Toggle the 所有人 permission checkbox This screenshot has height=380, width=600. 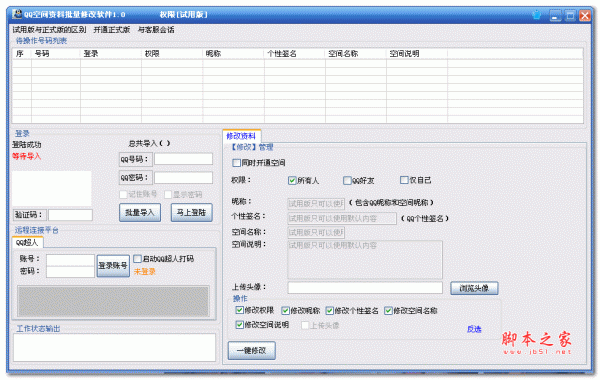pos(292,180)
